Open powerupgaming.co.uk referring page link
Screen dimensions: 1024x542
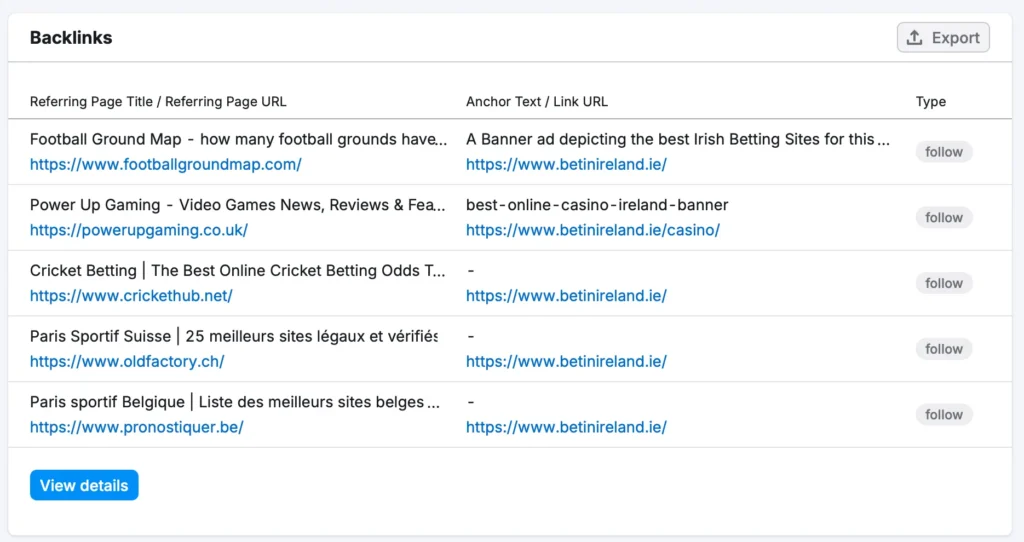138,230
